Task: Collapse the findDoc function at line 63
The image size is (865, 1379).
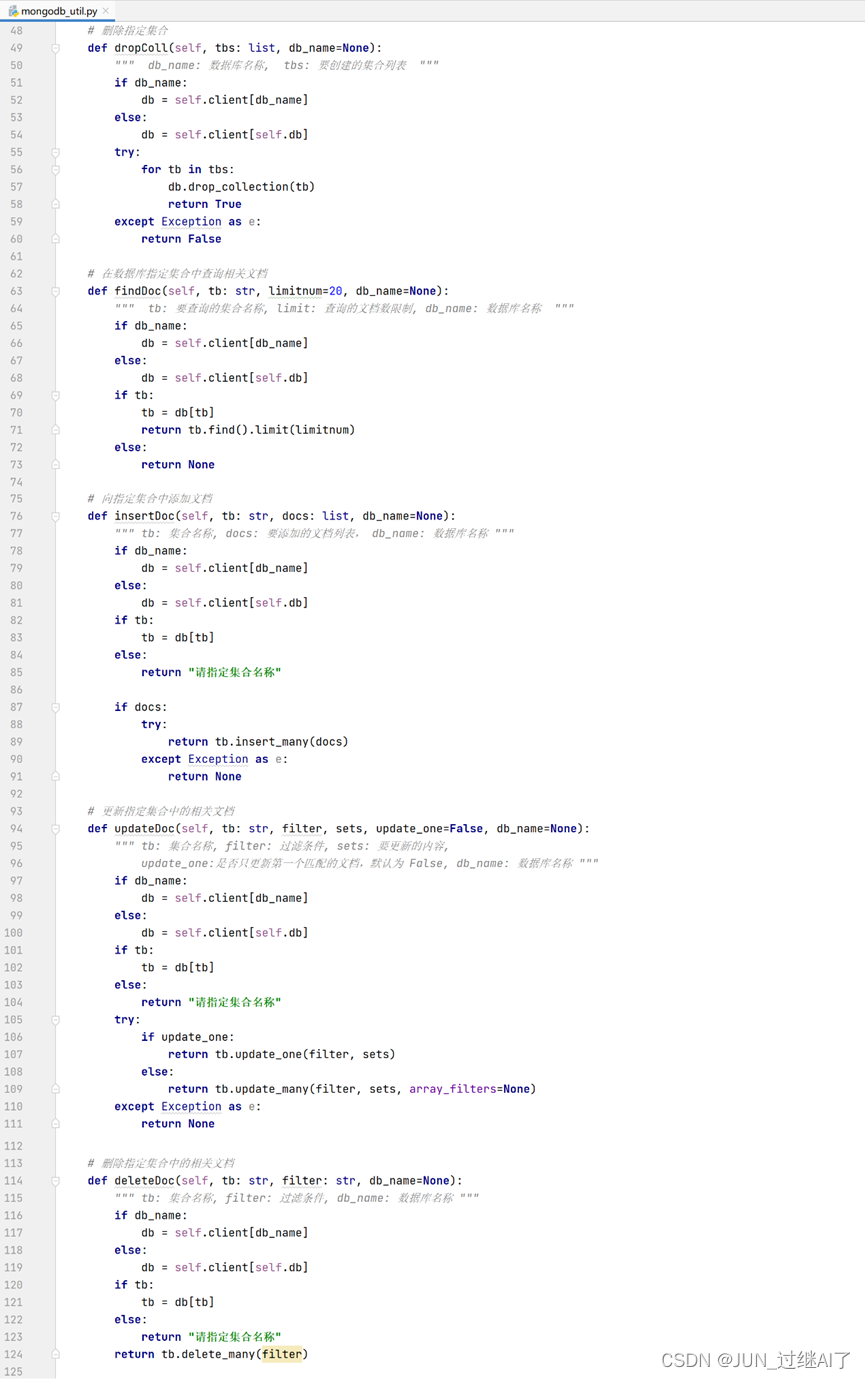Action: tap(56, 291)
